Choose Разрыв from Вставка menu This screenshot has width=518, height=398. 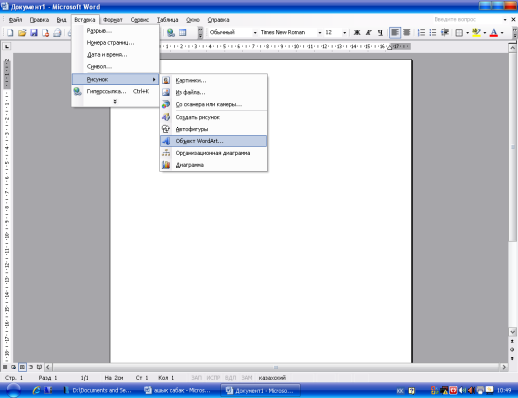[x=115, y=31]
